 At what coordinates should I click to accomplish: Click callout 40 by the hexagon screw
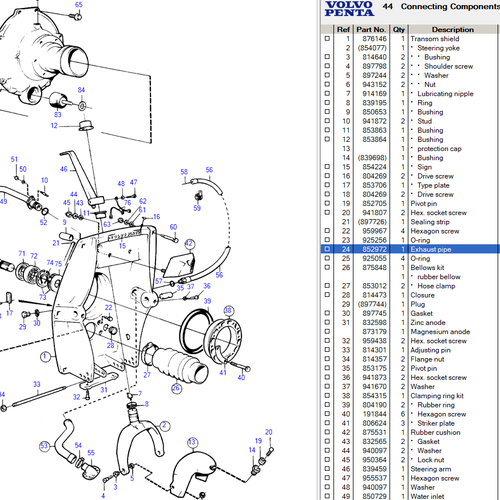tap(241, 377)
